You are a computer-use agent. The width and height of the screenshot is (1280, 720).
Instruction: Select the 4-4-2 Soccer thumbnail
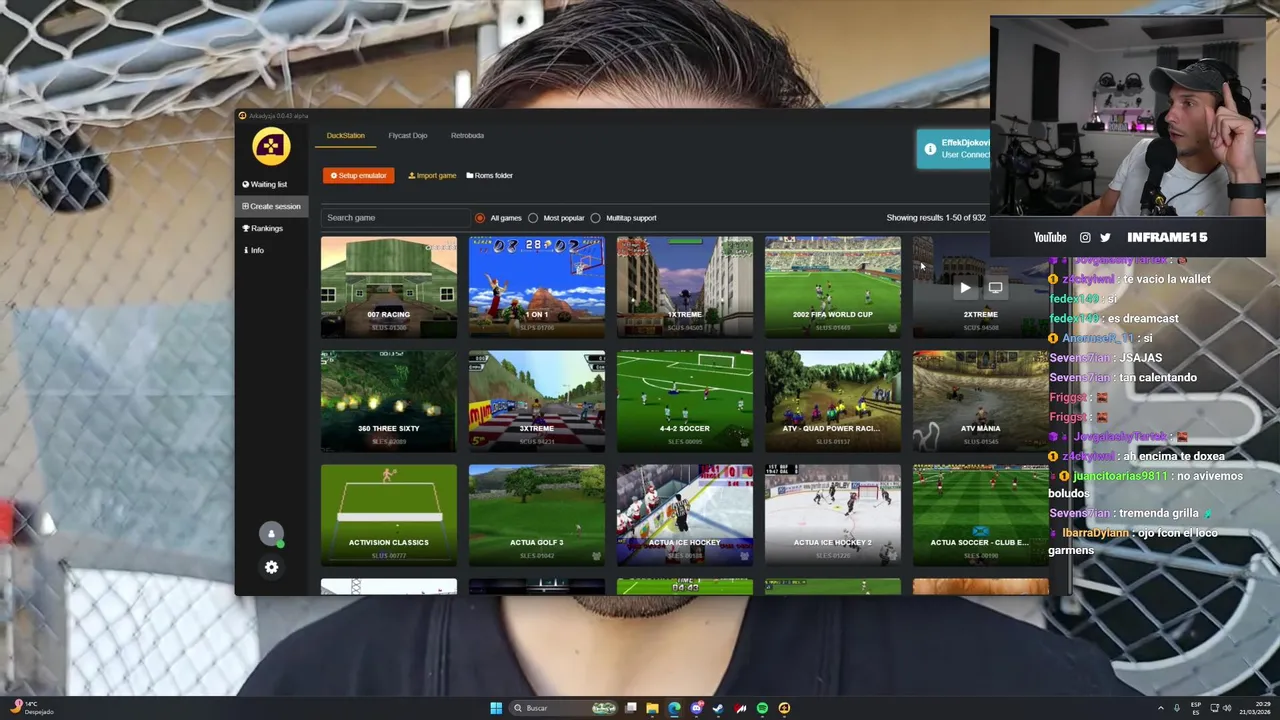click(x=685, y=401)
